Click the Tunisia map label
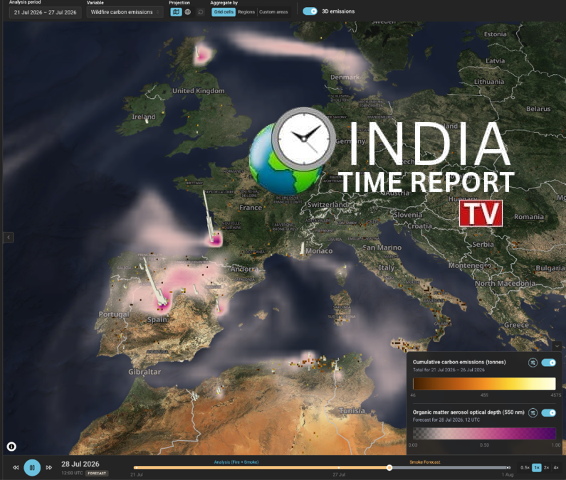566x480 pixels. (x=352, y=410)
